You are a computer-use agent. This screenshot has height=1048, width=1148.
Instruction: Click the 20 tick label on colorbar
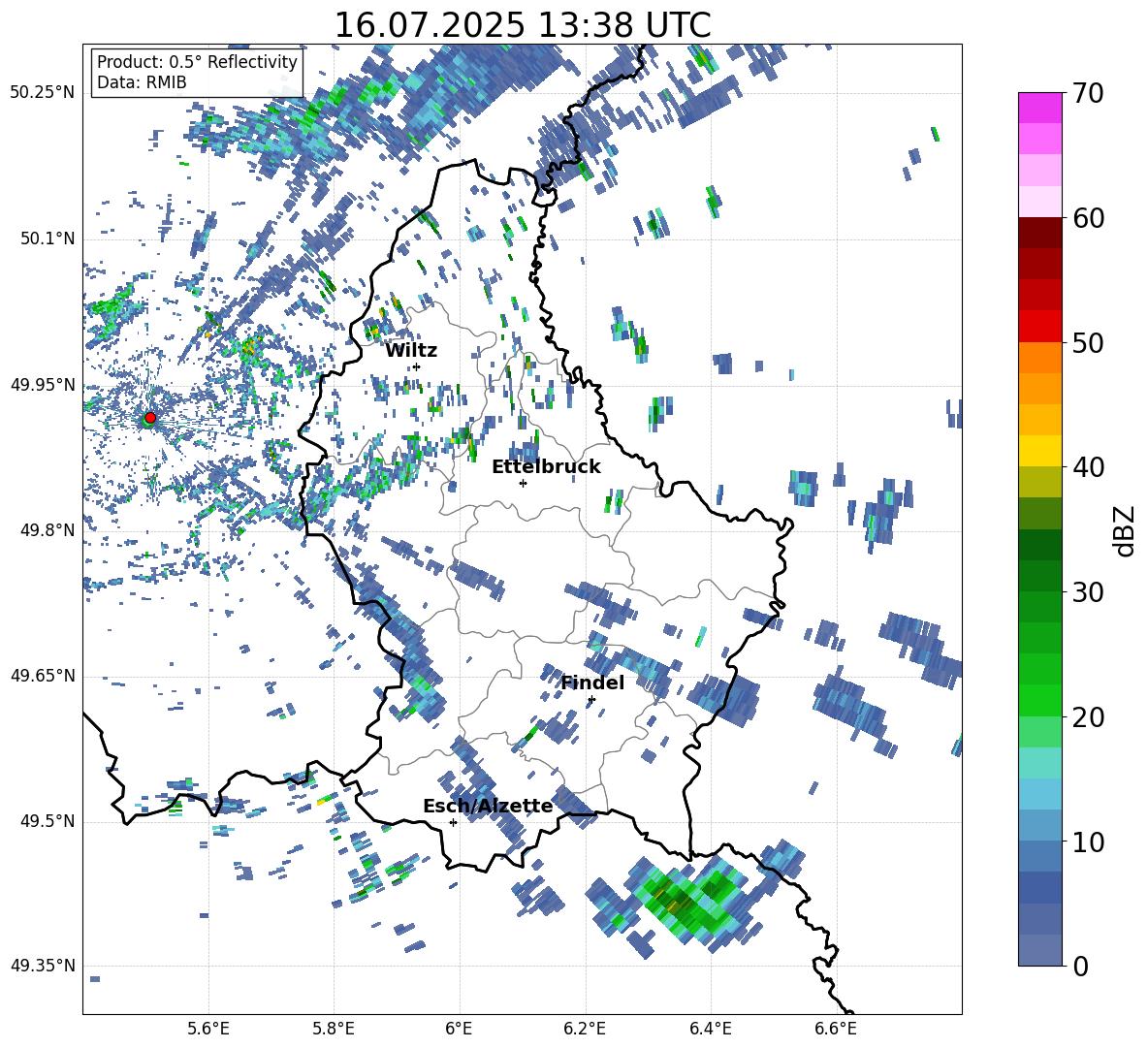point(1088,717)
